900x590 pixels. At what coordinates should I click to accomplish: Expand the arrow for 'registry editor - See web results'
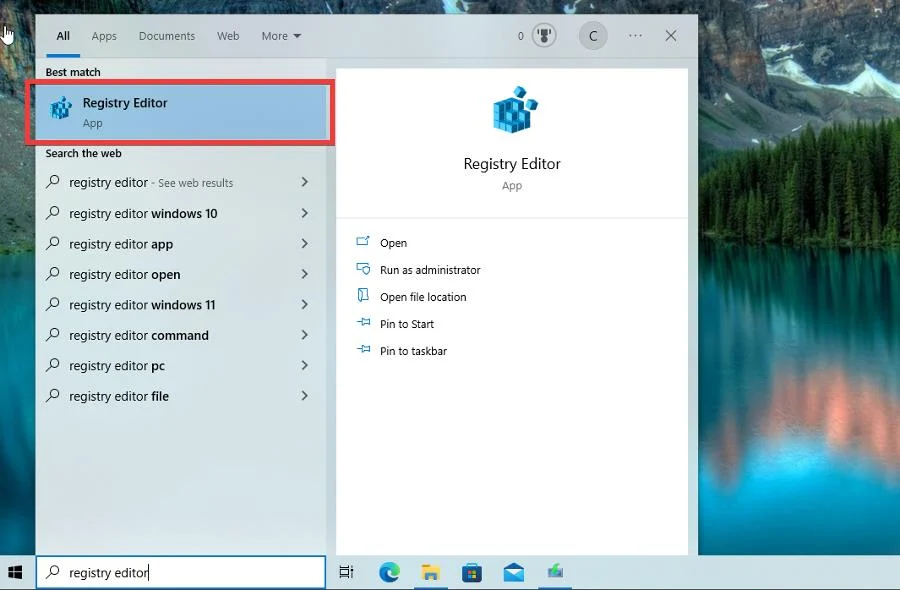[305, 182]
